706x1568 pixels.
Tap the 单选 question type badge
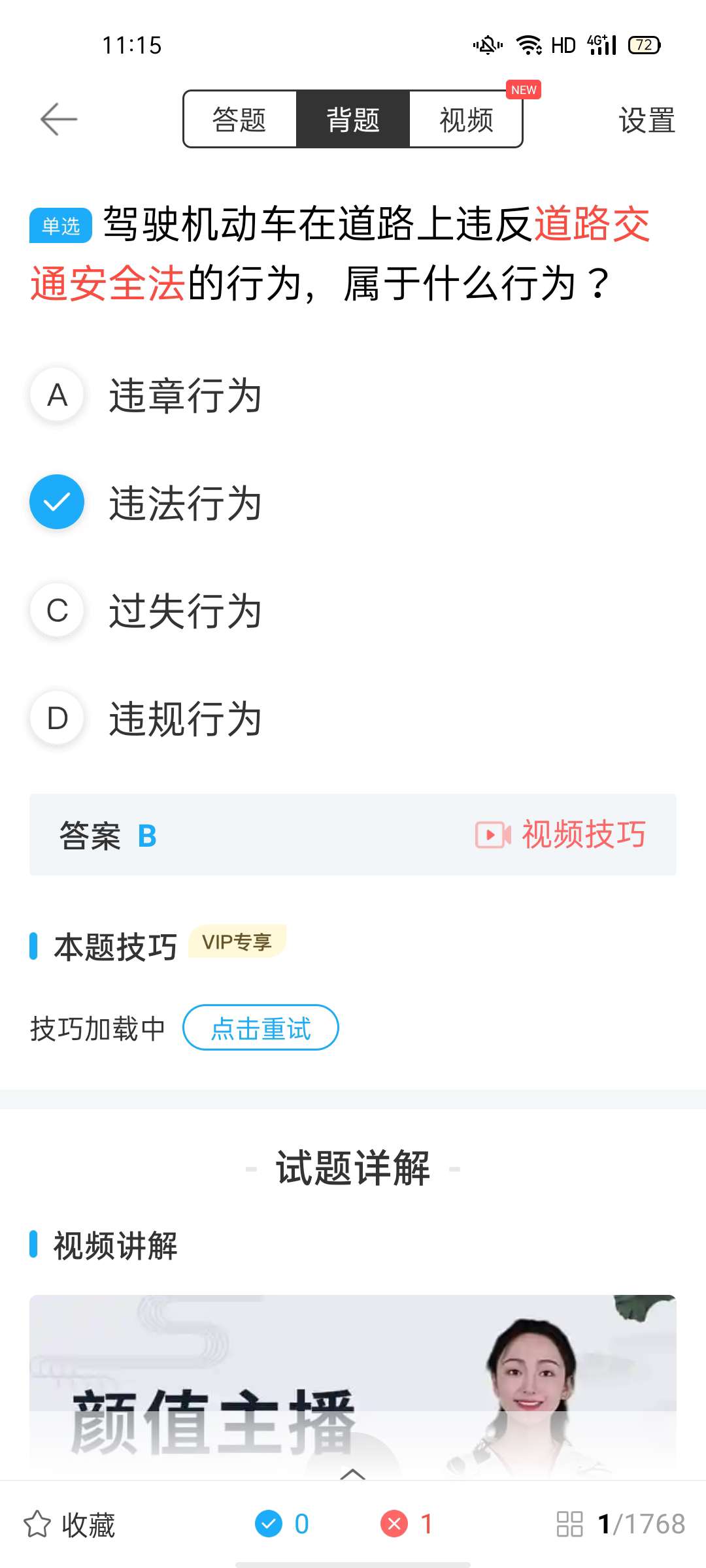click(x=60, y=226)
